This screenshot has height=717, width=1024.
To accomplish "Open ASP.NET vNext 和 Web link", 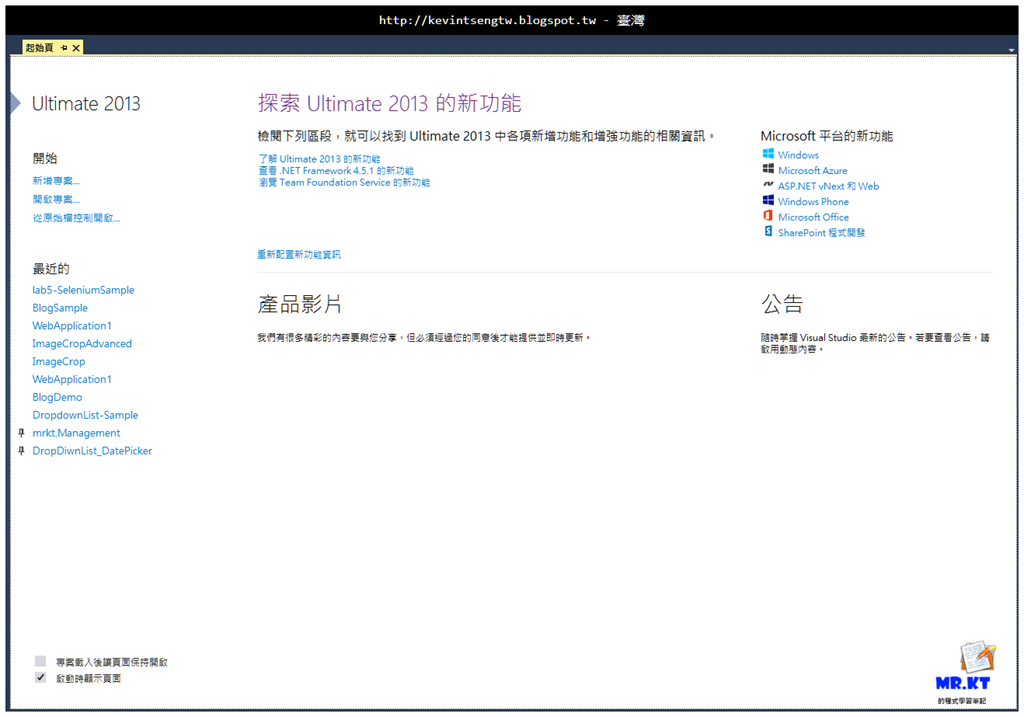I will [828, 186].
